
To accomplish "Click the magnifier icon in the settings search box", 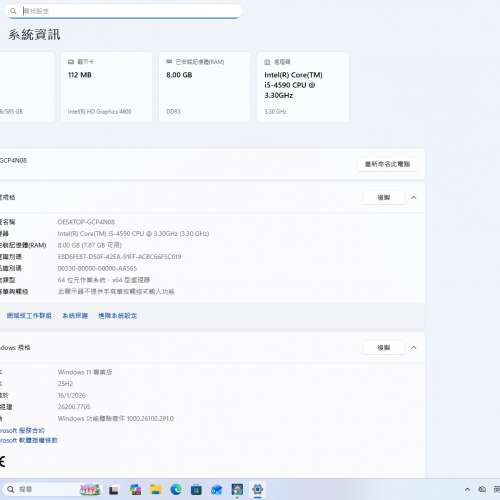I will point(13,11).
